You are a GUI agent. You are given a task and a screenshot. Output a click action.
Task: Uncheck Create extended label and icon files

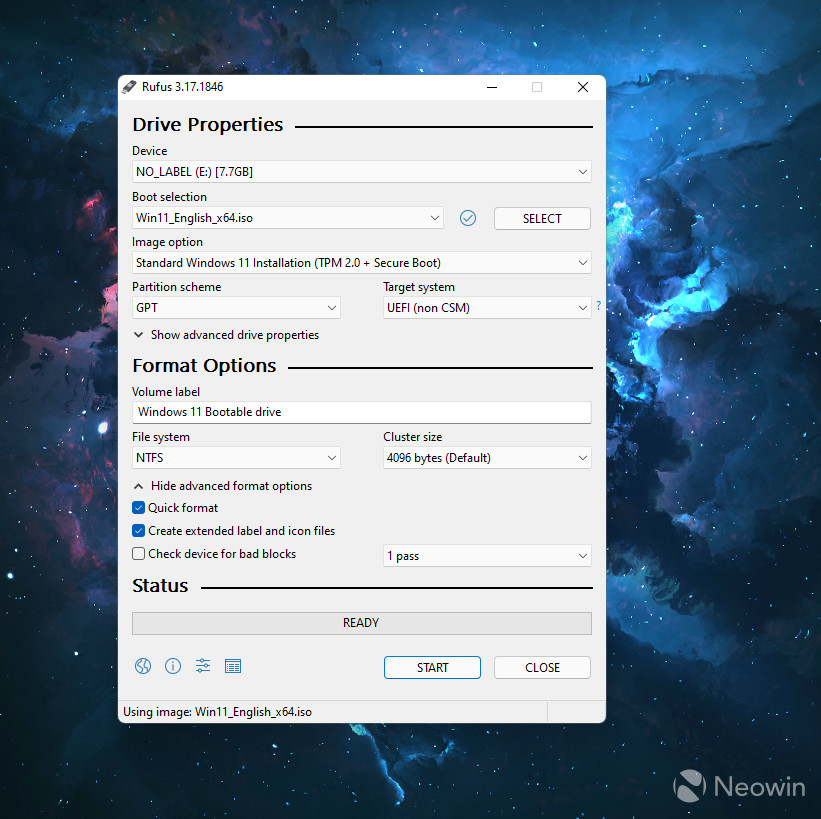[138, 530]
